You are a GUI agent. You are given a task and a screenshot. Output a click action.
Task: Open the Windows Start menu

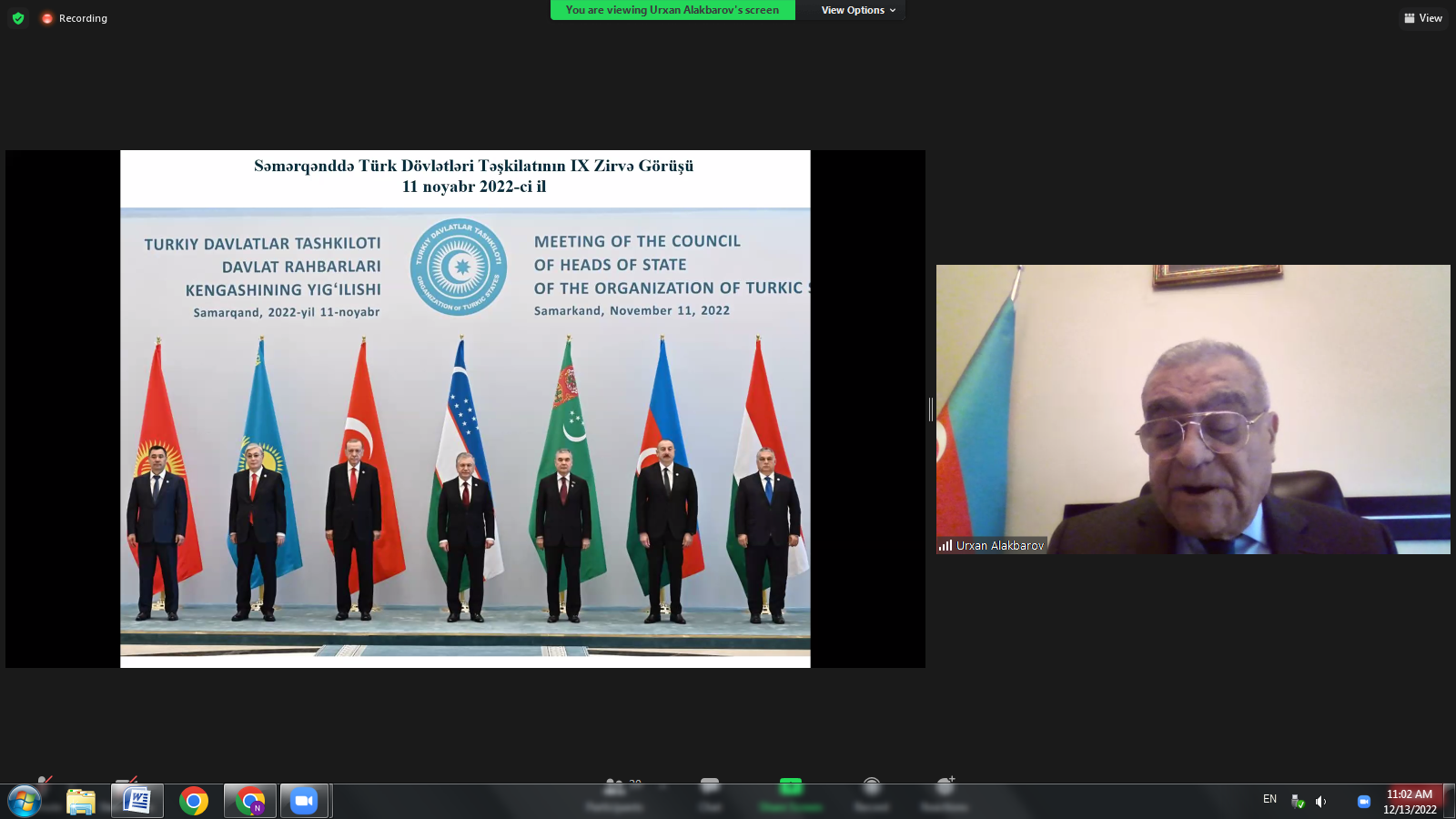click(x=25, y=802)
